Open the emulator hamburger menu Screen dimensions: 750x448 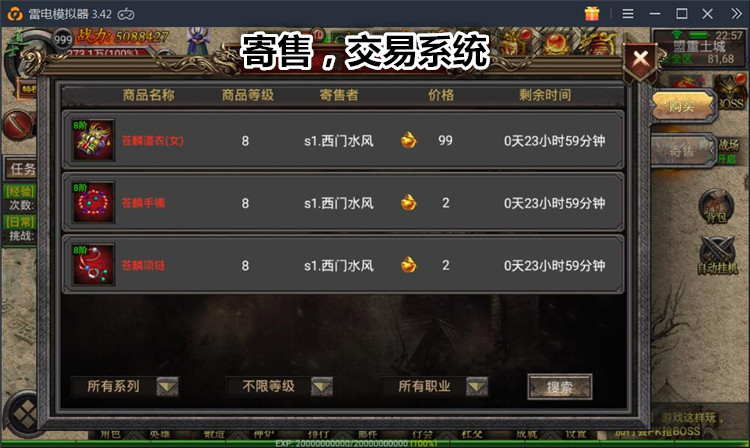pyautogui.click(x=628, y=14)
